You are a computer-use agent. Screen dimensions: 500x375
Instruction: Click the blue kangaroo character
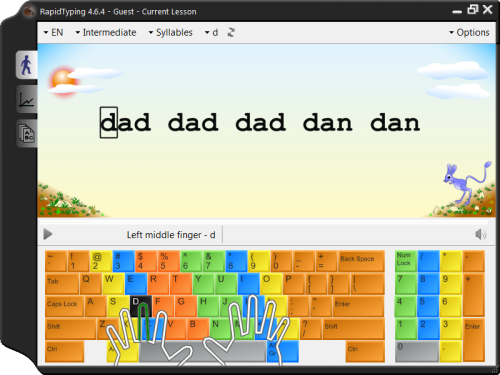(467, 183)
